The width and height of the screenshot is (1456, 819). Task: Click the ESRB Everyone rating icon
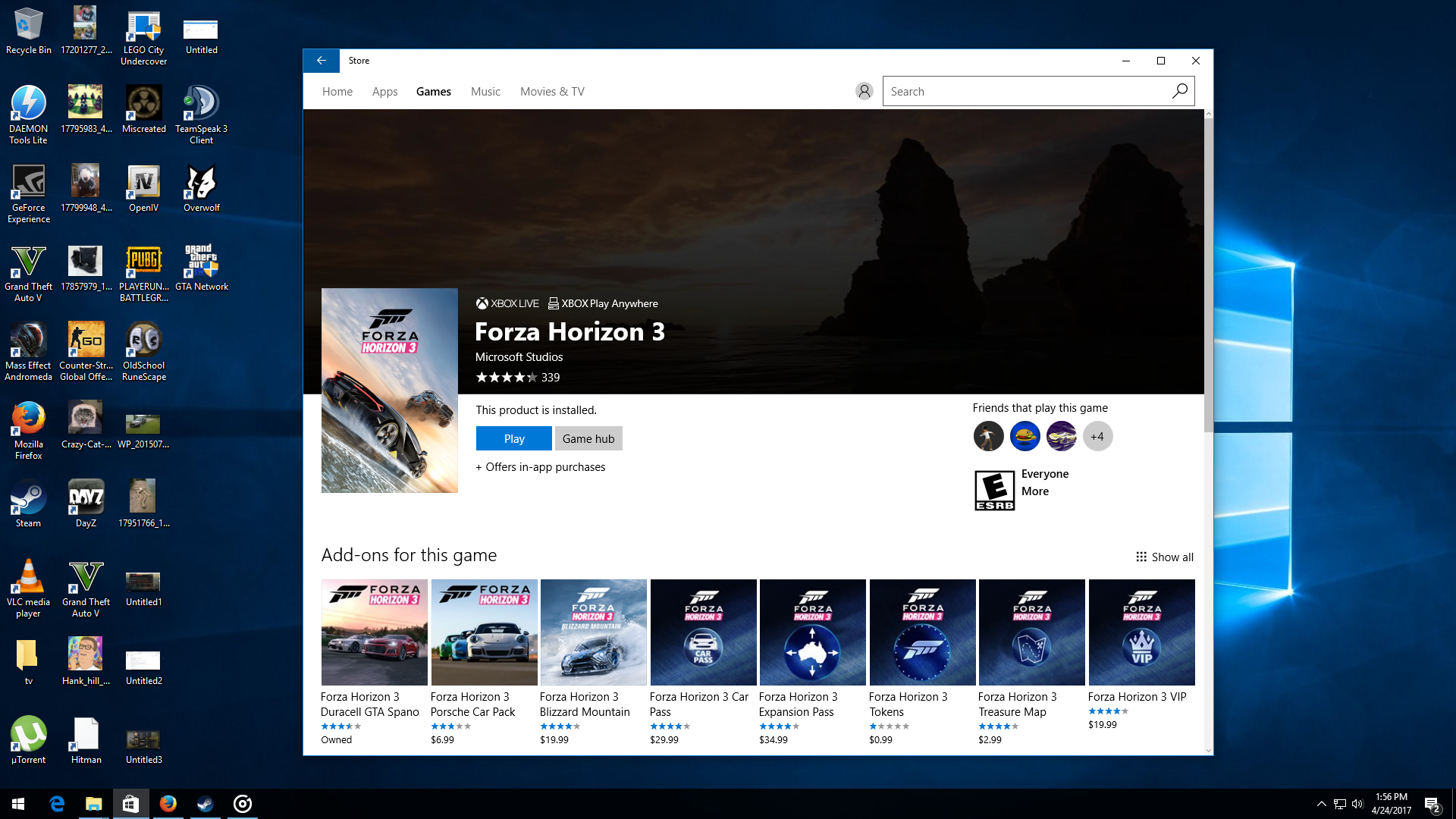994,490
